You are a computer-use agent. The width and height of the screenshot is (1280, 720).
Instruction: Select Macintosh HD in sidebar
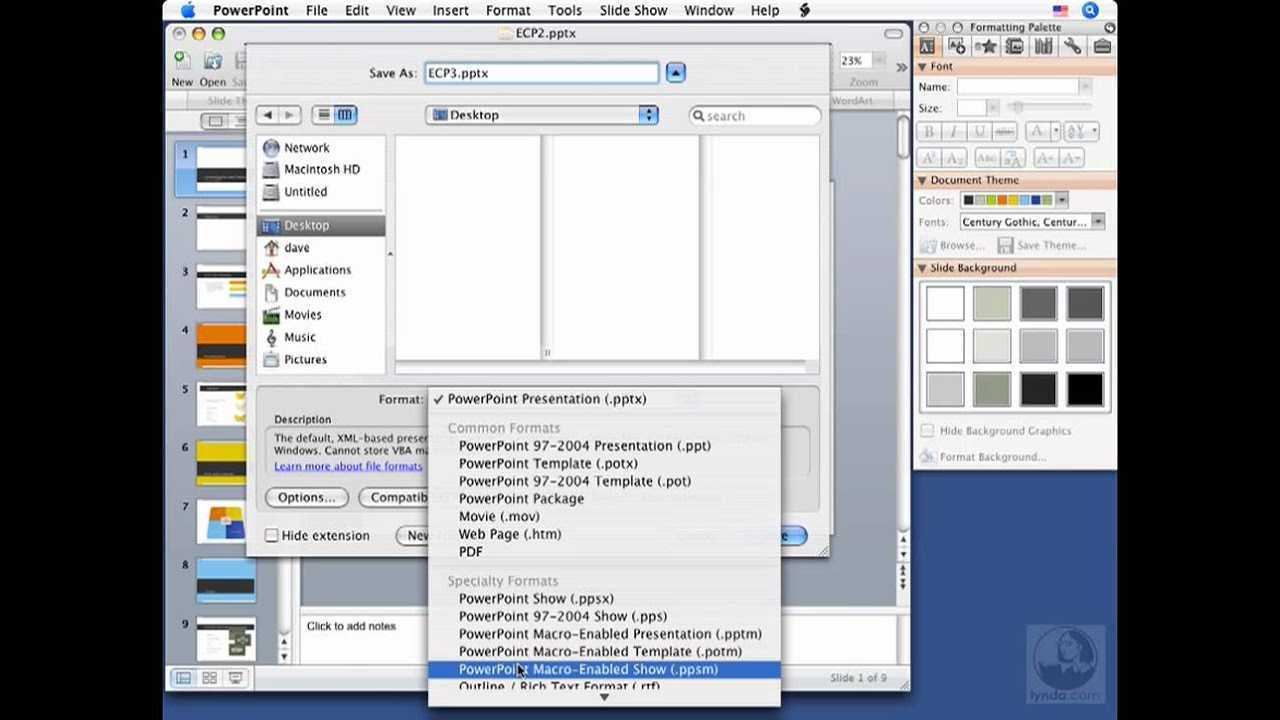[x=320, y=170]
